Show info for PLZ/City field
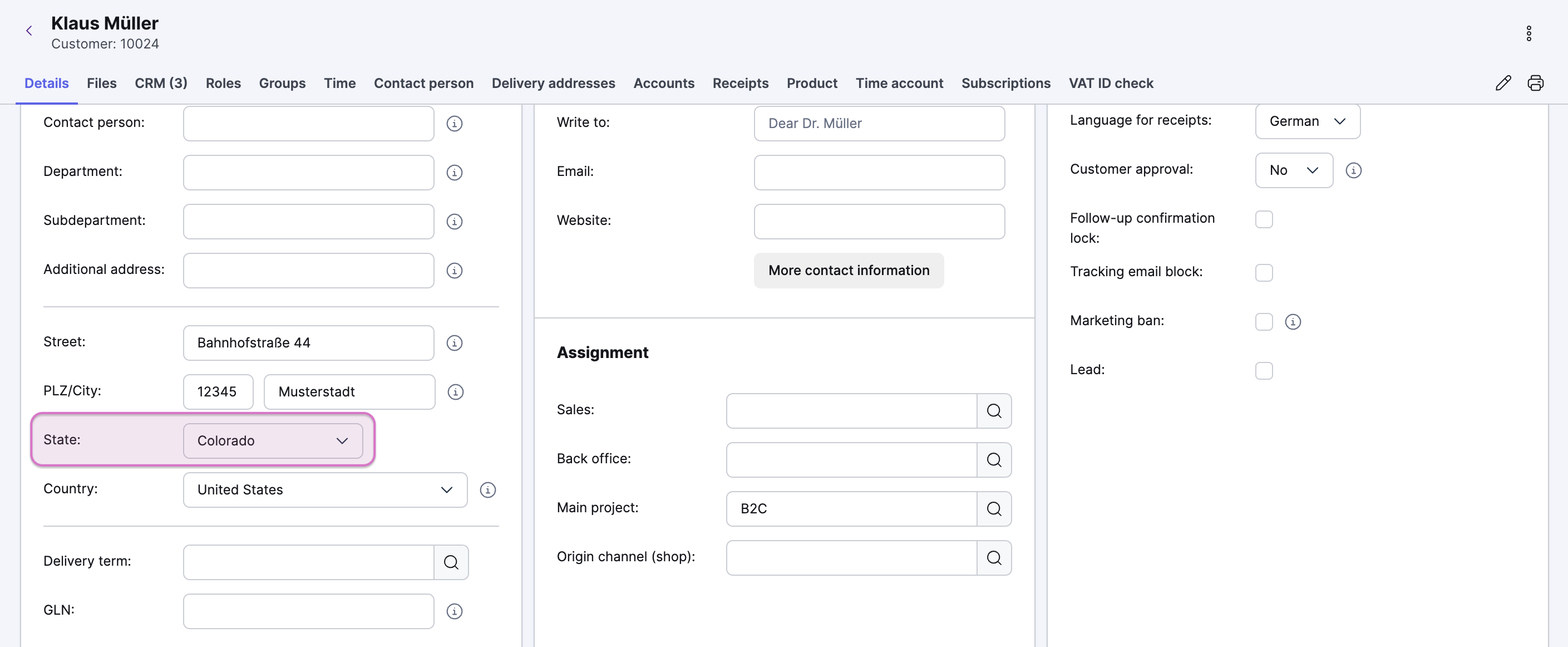The image size is (1568, 647). pyautogui.click(x=455, y=392)
